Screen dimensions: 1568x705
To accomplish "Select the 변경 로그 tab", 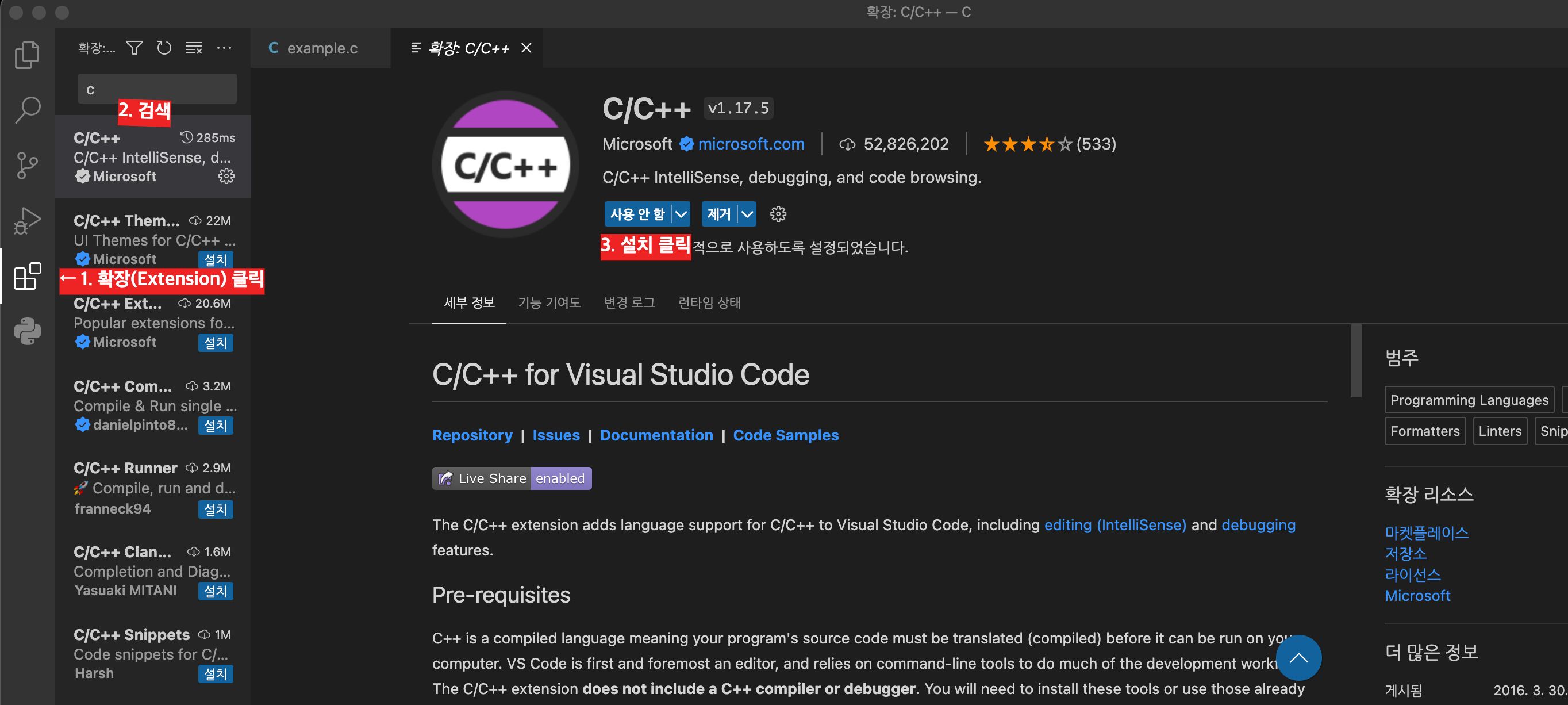I will tap(629, 302).
